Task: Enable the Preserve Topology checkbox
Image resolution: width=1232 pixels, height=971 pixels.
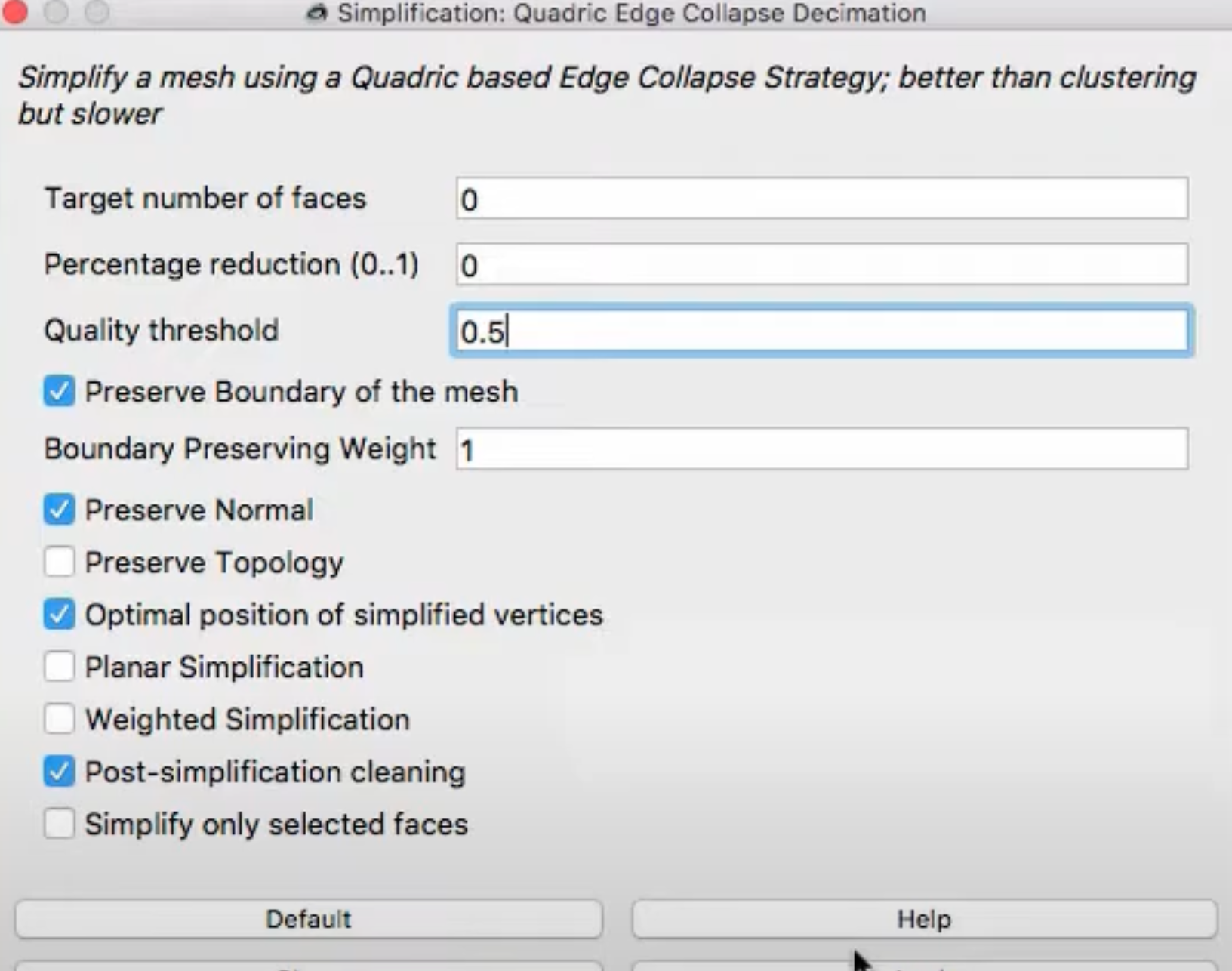Action: tap(59, 563)
